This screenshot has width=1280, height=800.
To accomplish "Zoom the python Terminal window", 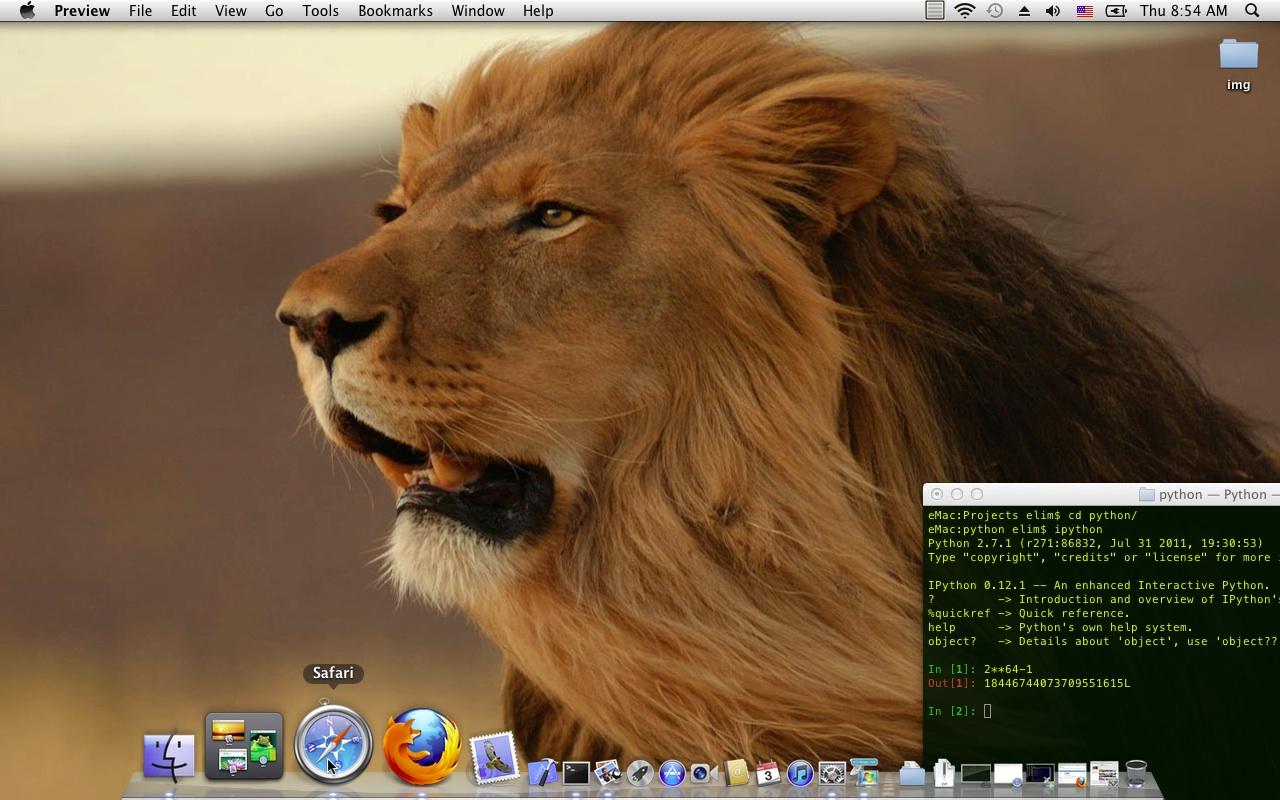I will click(977, 494).
